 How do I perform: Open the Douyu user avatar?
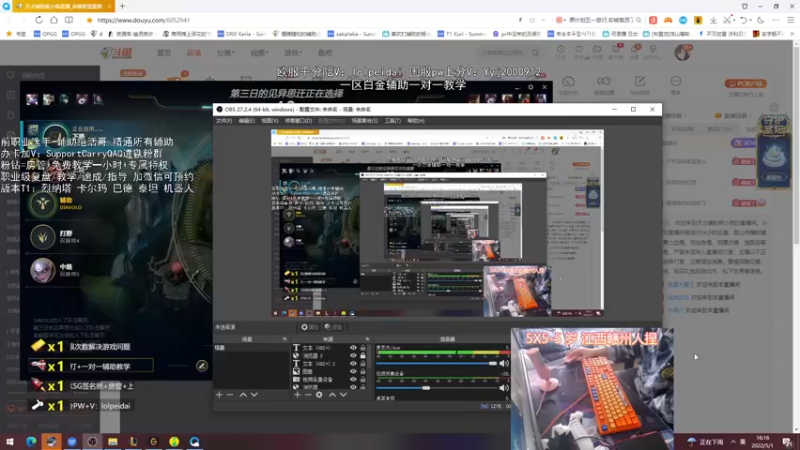coord(683,53)
